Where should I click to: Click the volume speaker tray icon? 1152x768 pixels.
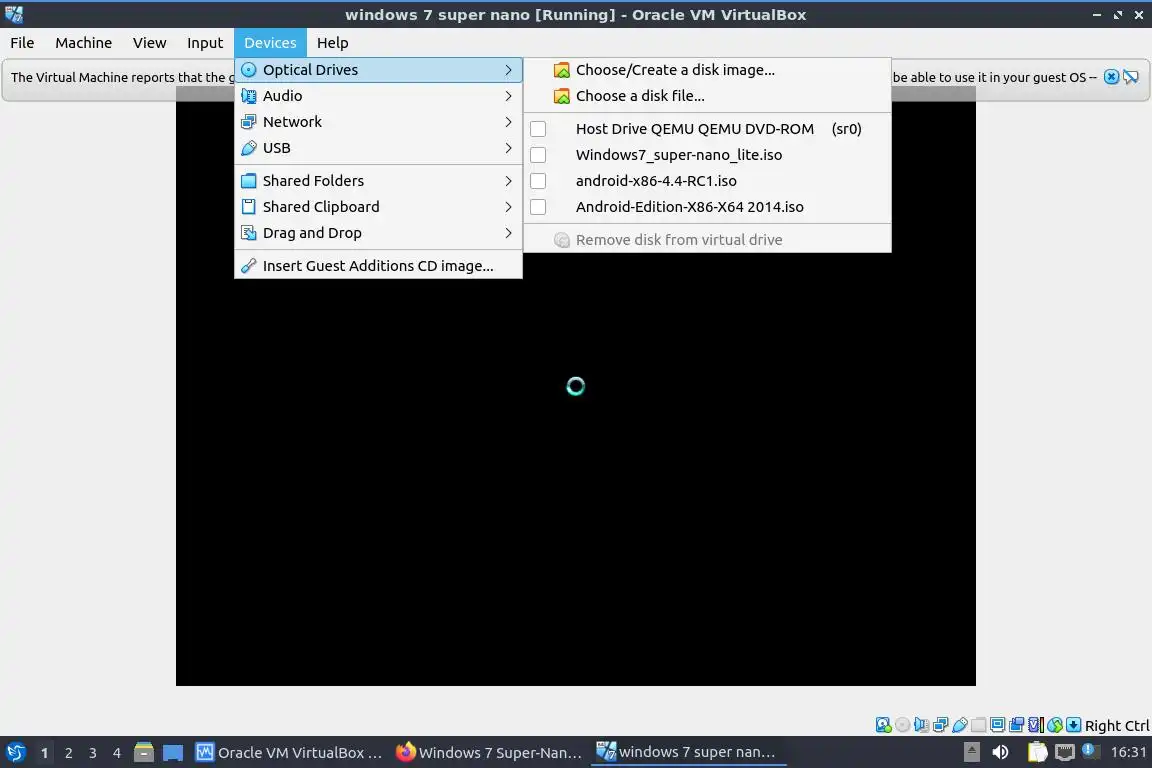(1000, 752)
